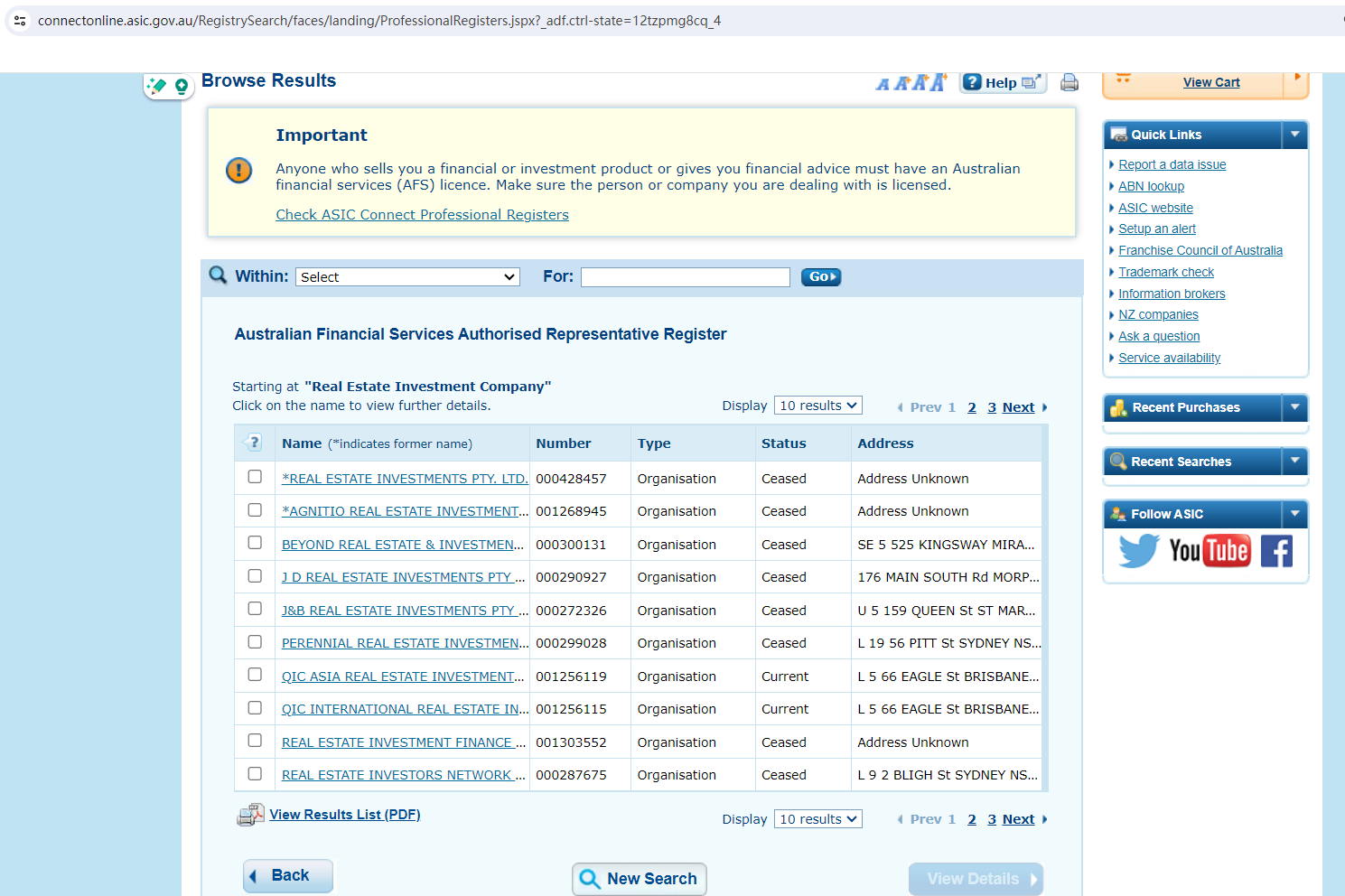Click the largest font size icon
Viewport: 1345px width, 896px height.
(939, 82)
